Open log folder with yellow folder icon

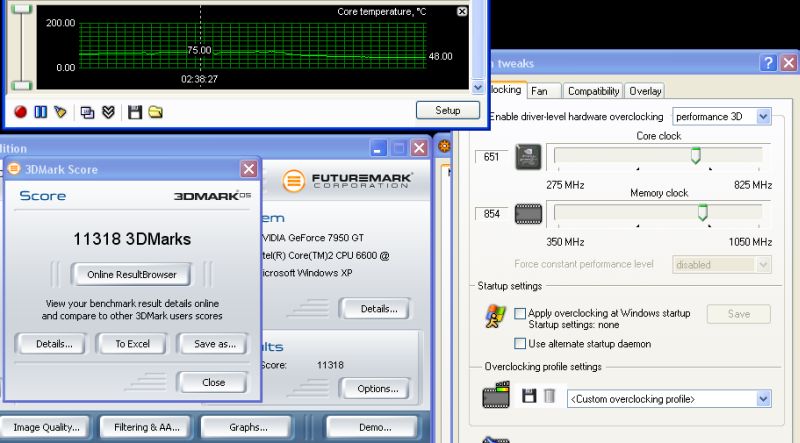point(156,112)
